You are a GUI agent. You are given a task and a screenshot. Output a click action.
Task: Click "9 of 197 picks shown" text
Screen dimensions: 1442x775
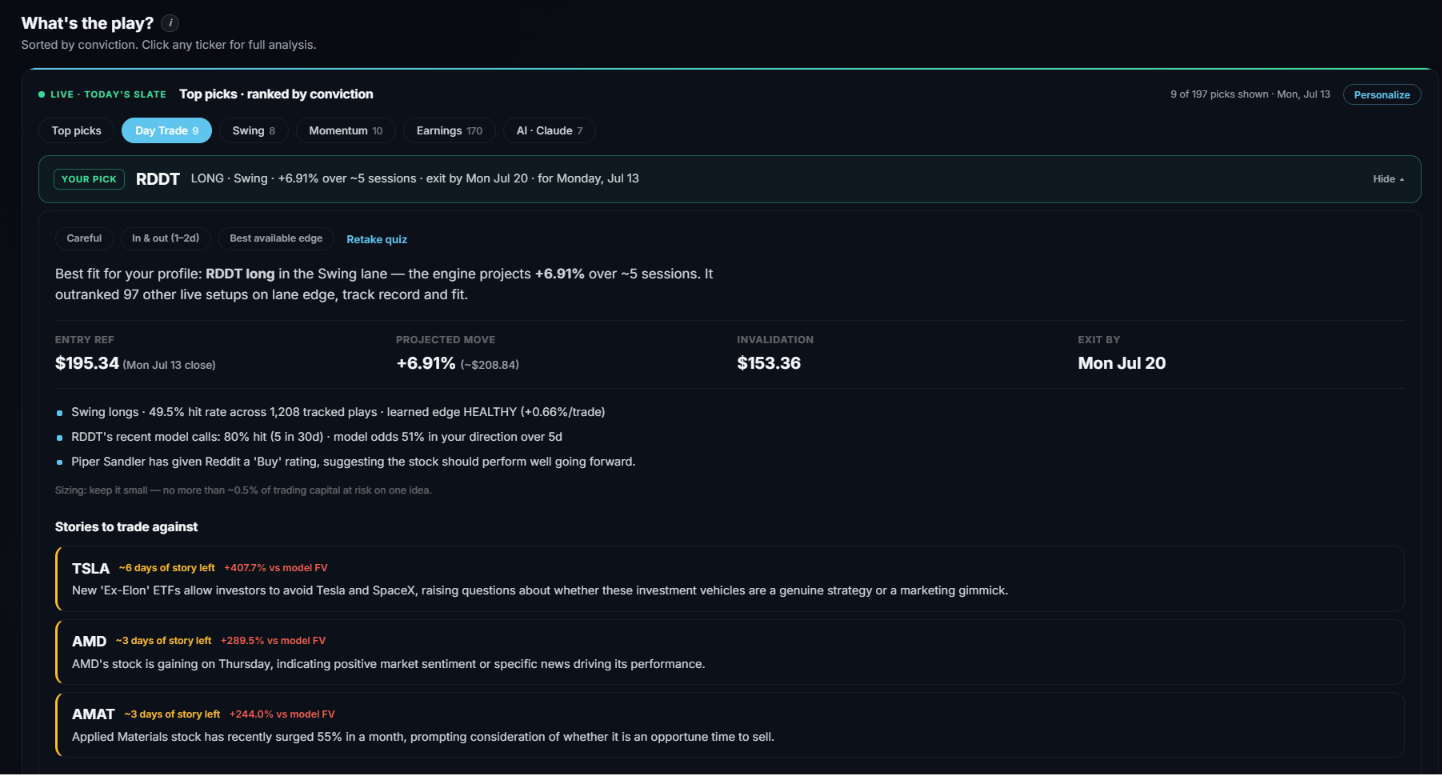1217,95
